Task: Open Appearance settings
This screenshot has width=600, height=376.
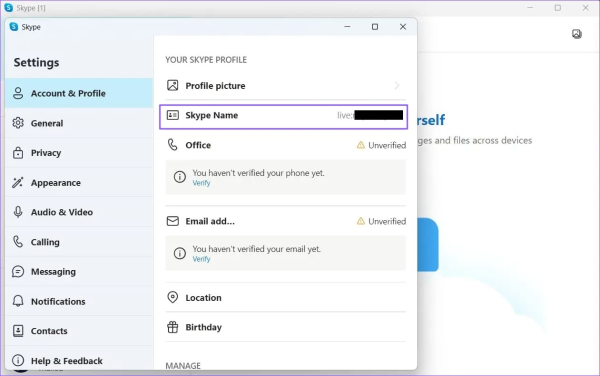Action: tap(79, 182)
